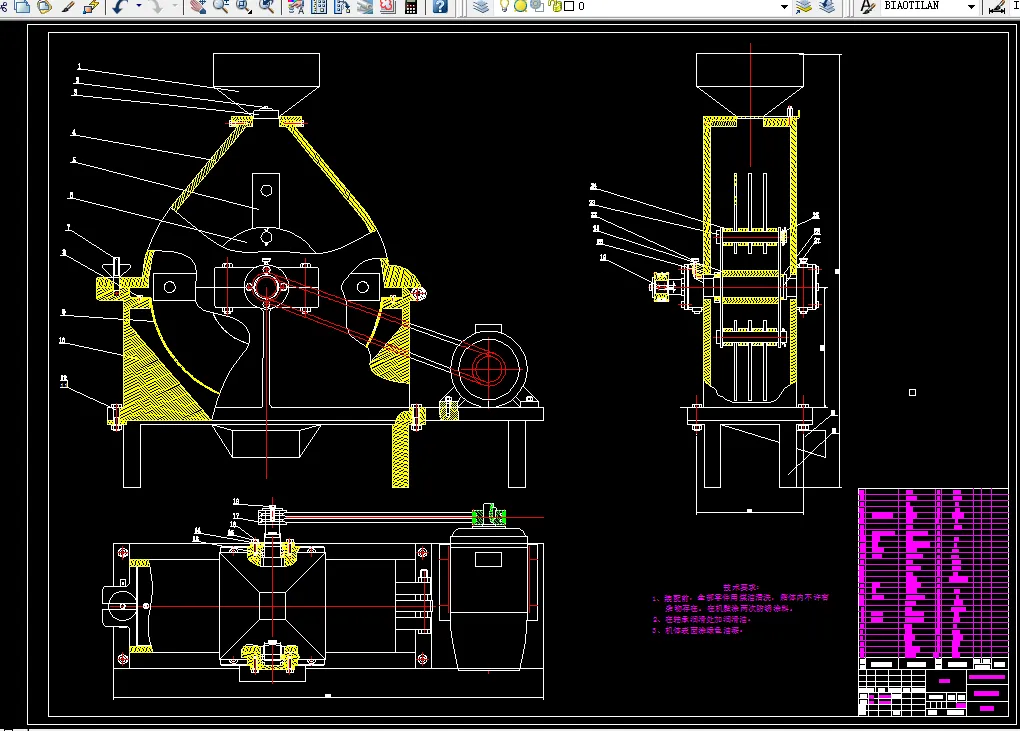The image size is (1020, 731).
Task: Expand the layer control dropdown list
Action: point(784,7)
